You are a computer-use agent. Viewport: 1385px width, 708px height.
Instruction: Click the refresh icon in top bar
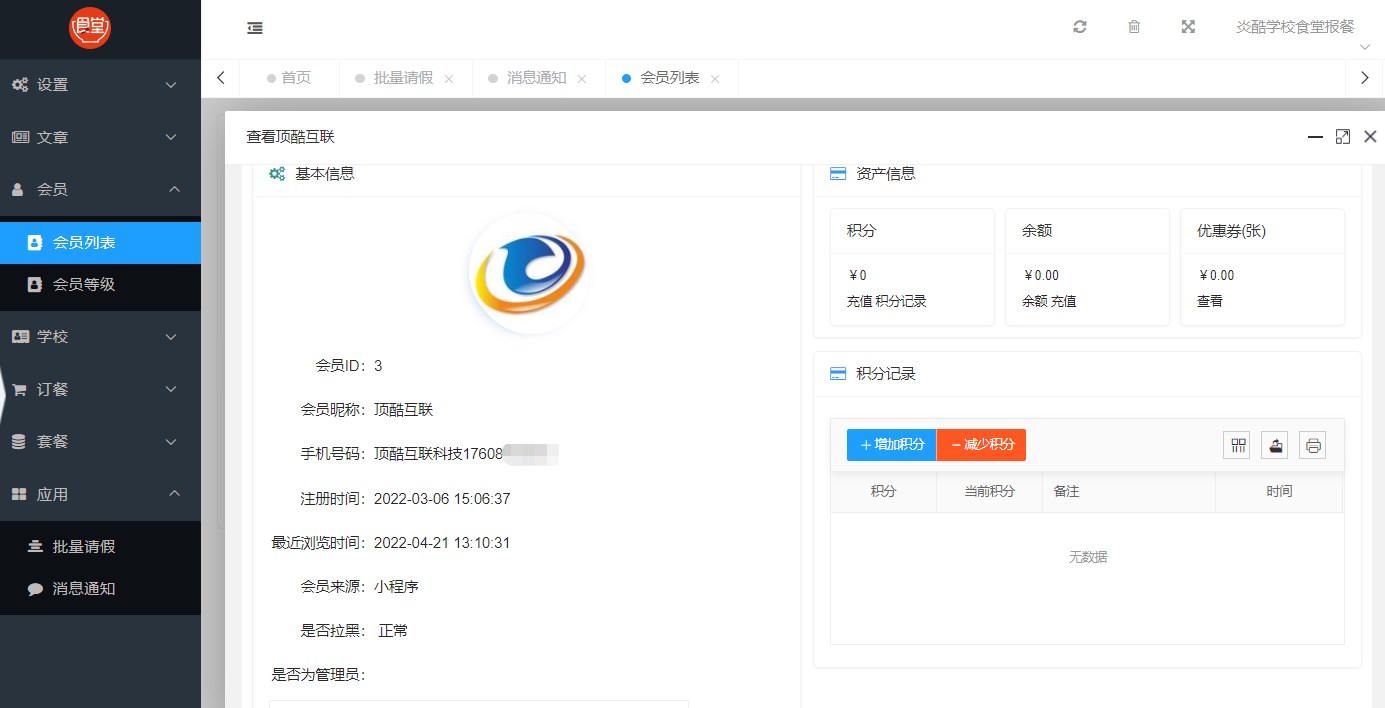[x=1079, y=27]
